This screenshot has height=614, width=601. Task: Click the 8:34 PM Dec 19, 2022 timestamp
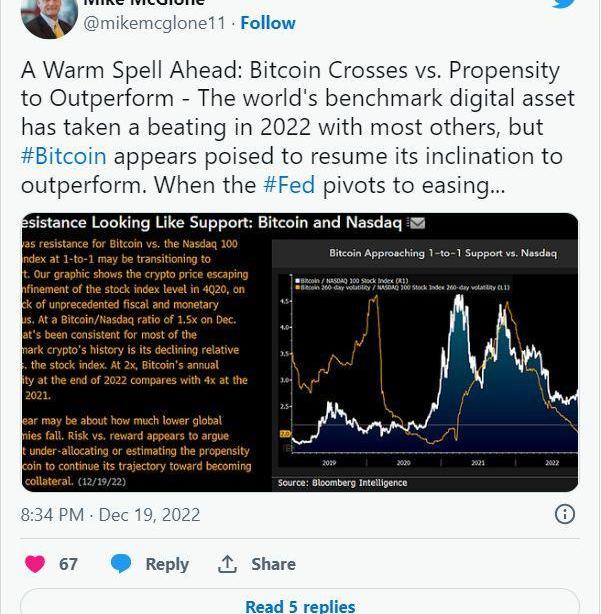110,515
